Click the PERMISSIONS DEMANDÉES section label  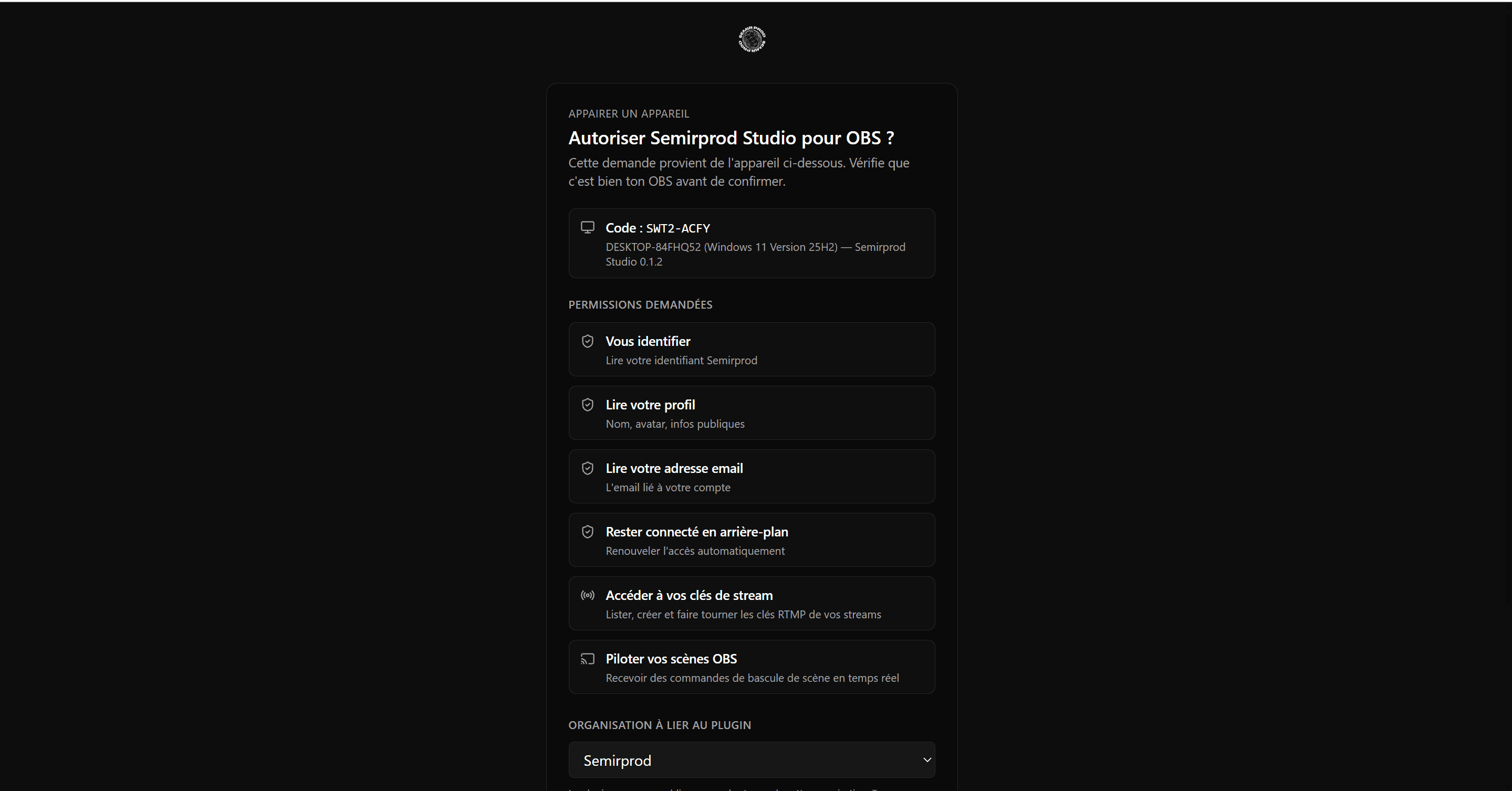[640, 304]
